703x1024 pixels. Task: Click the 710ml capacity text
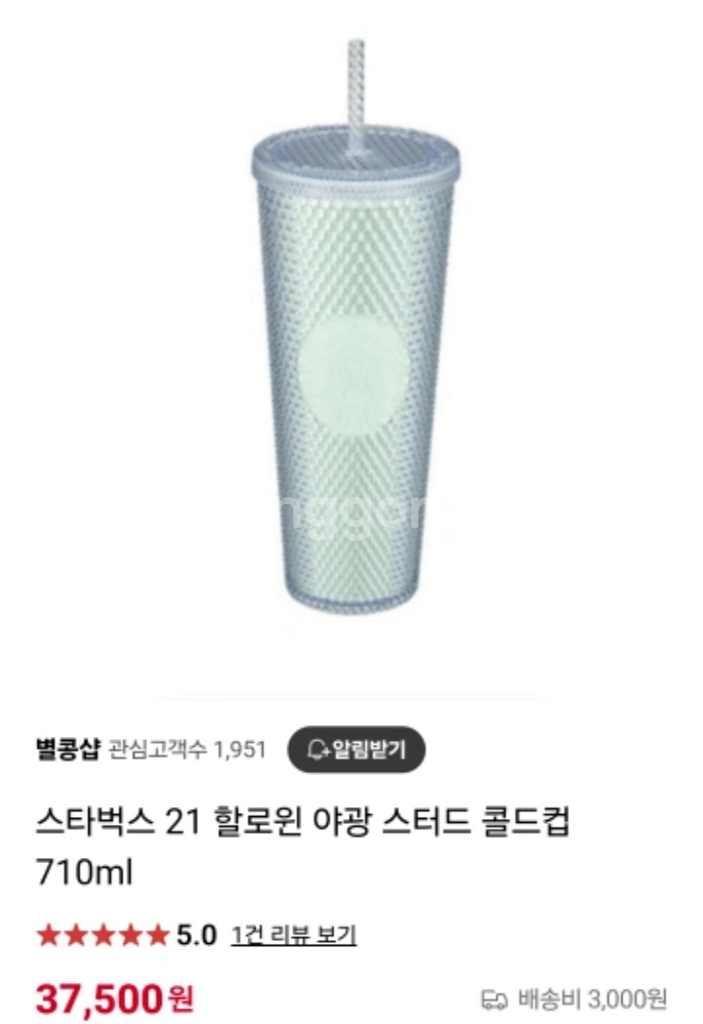[x=84, y=872]
